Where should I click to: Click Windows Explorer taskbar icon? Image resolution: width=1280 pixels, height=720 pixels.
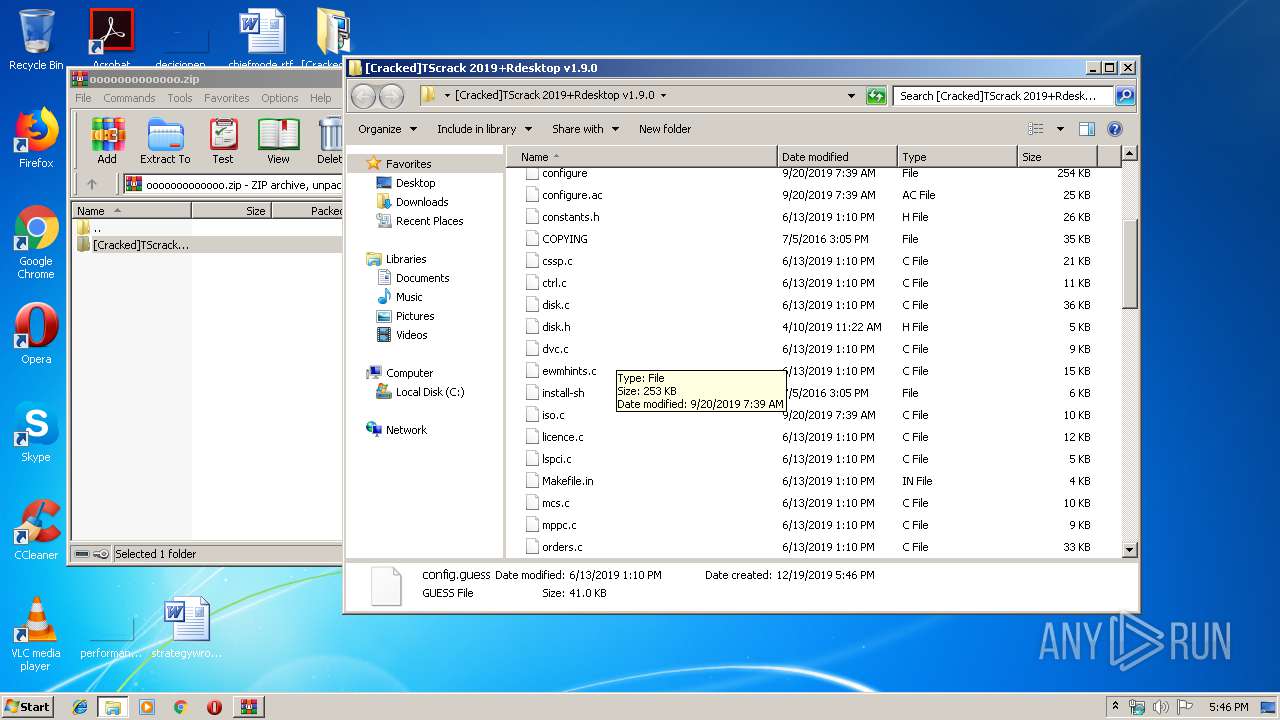click(113, 707)
